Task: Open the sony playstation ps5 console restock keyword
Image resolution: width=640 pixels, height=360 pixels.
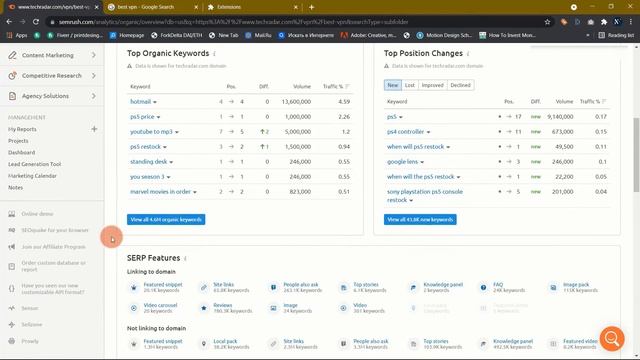Action: (425, 196)
